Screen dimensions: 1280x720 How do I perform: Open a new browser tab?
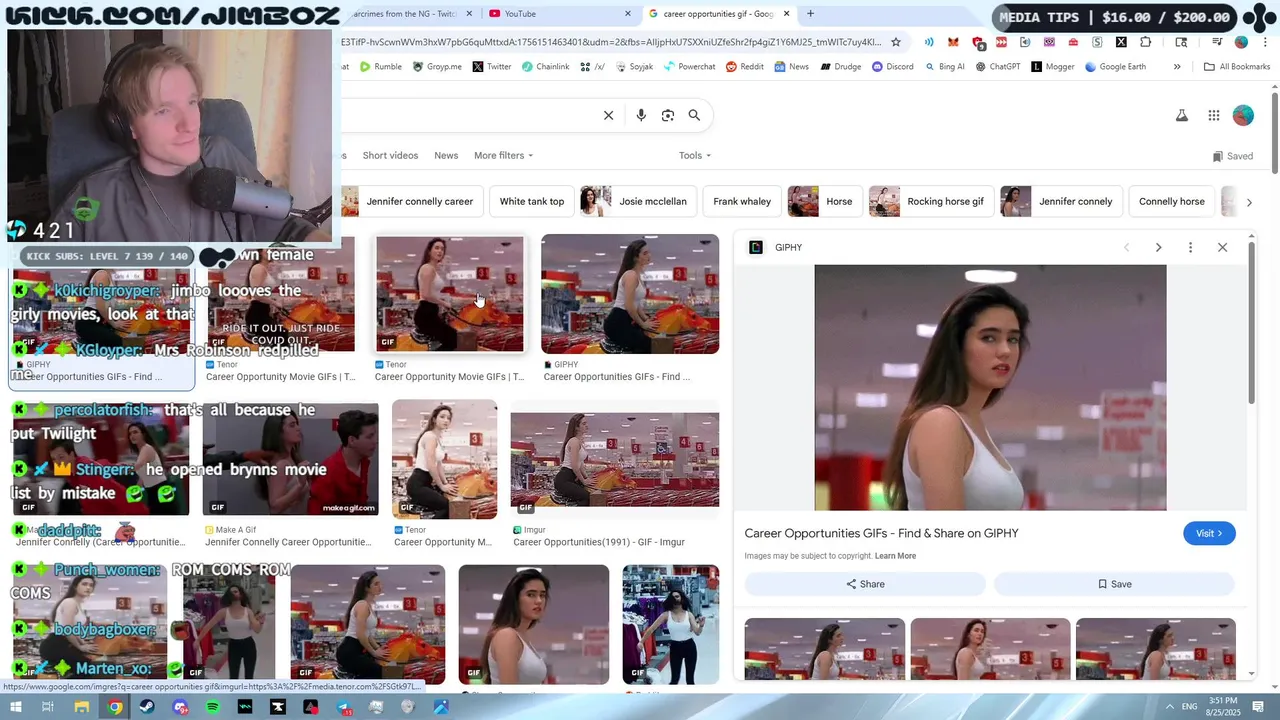[810, 14]
